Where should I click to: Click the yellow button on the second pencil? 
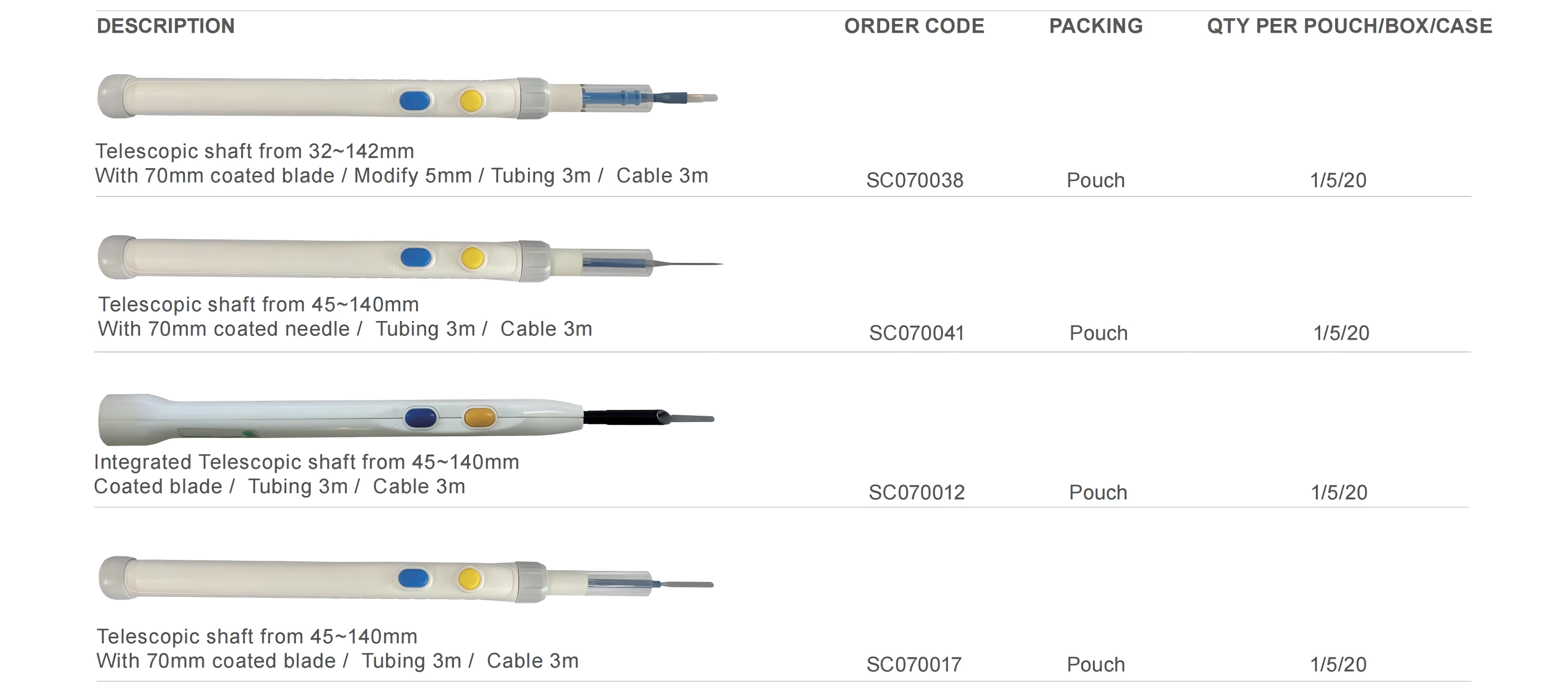472,258
